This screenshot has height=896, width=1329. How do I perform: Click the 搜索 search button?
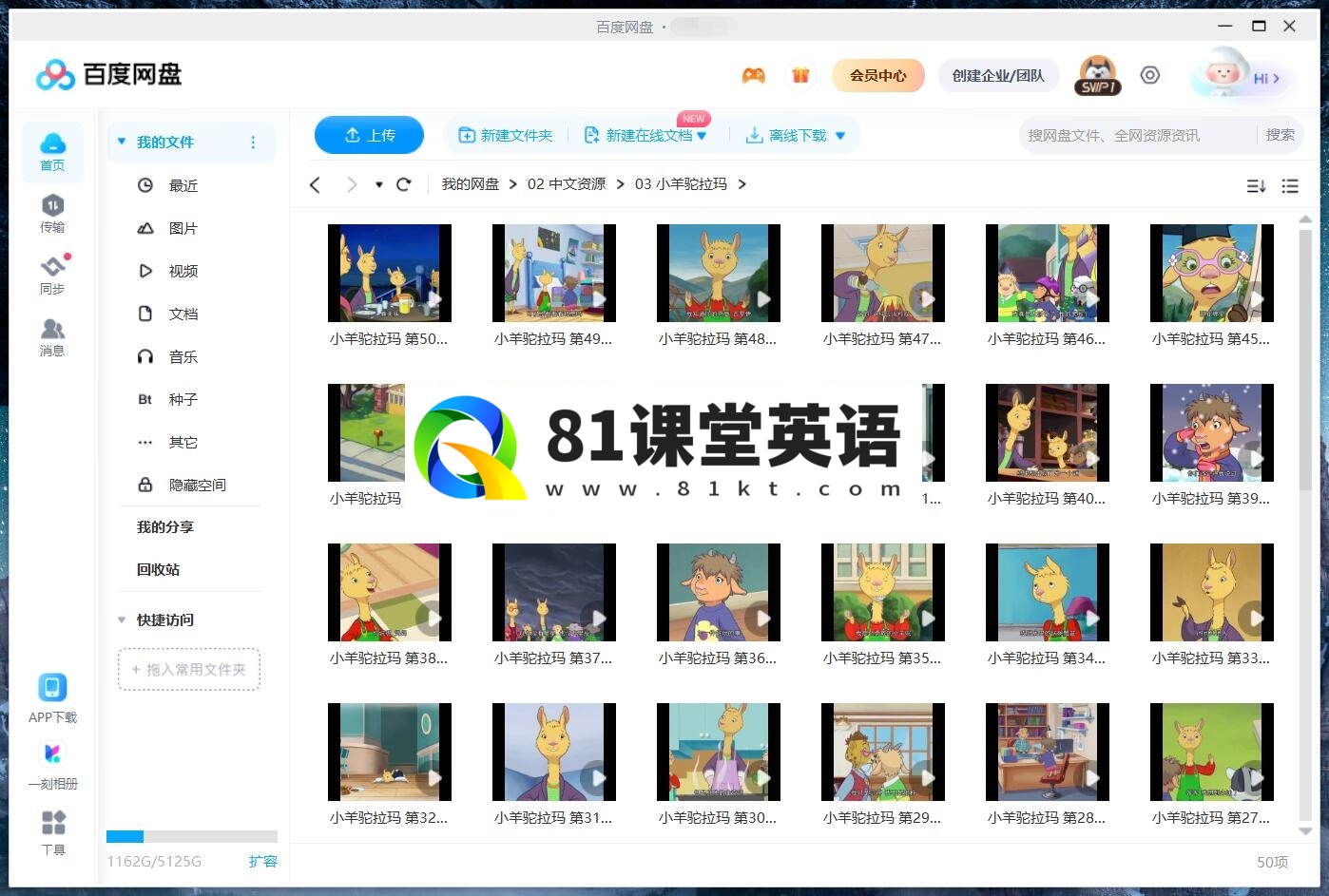1280,135
